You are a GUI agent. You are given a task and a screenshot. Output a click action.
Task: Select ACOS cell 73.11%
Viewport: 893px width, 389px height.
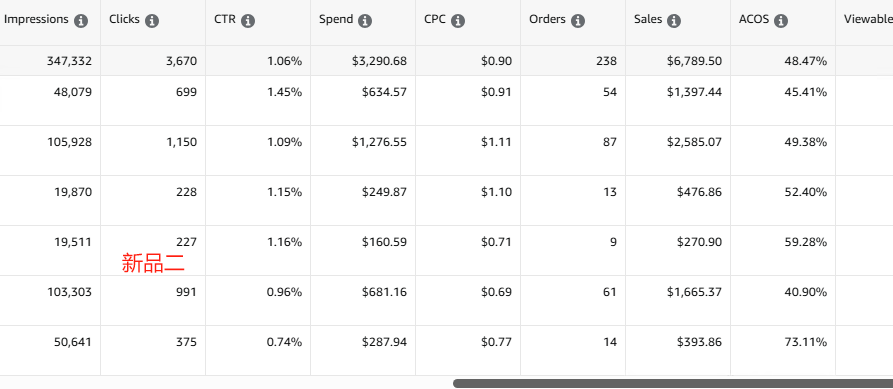[x=805, y=342]
